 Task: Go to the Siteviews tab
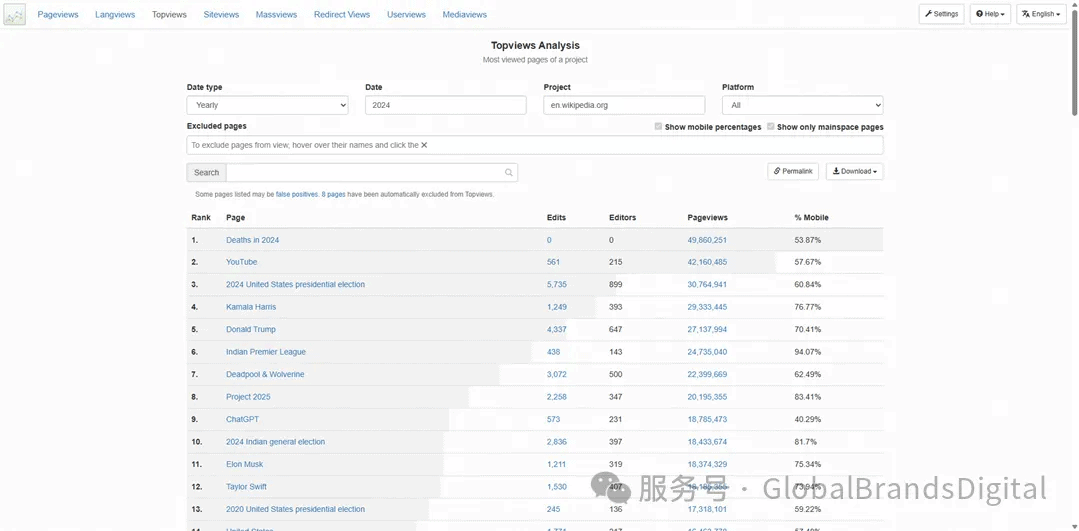[x=221, y=14]
